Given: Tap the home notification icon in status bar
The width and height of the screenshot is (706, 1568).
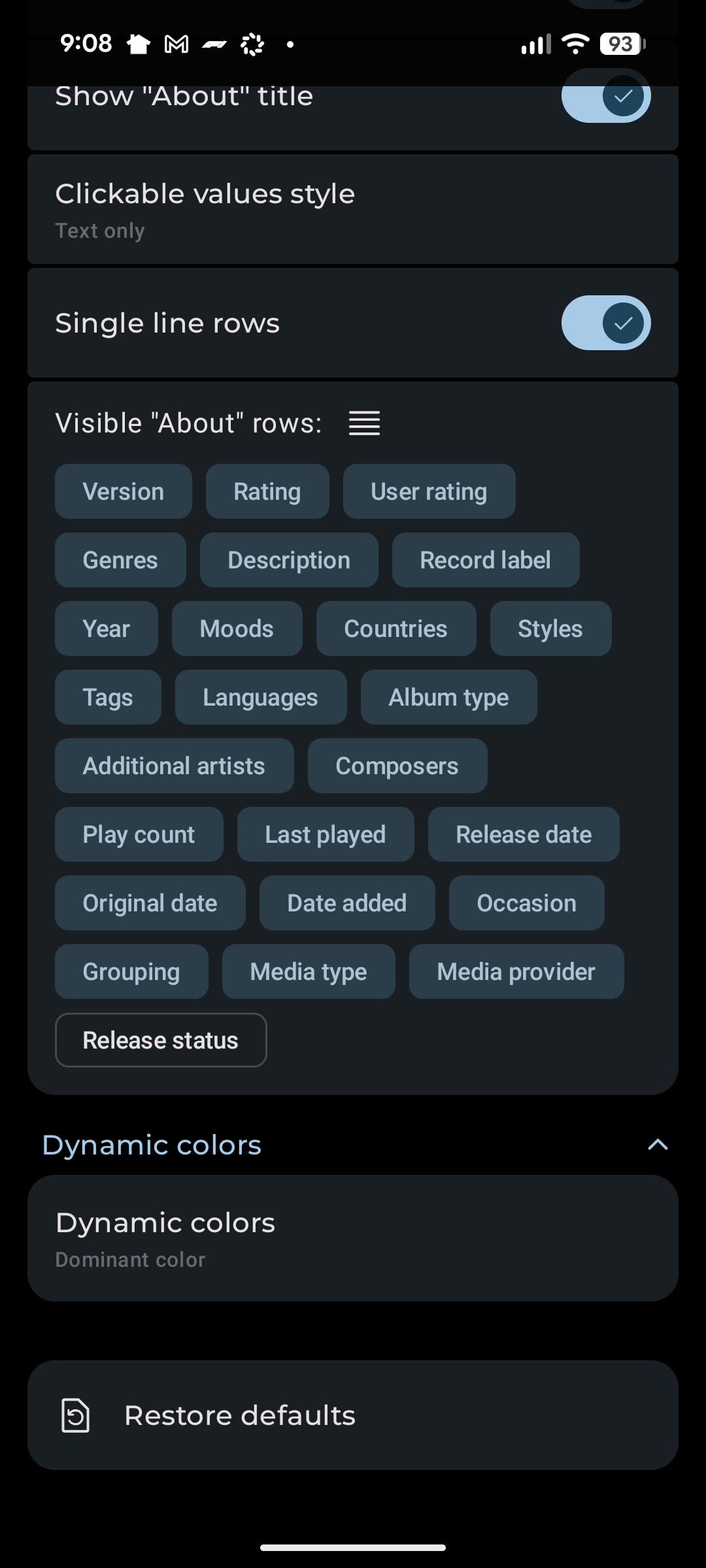Looking at the screenshot, I should click(138, 44).
